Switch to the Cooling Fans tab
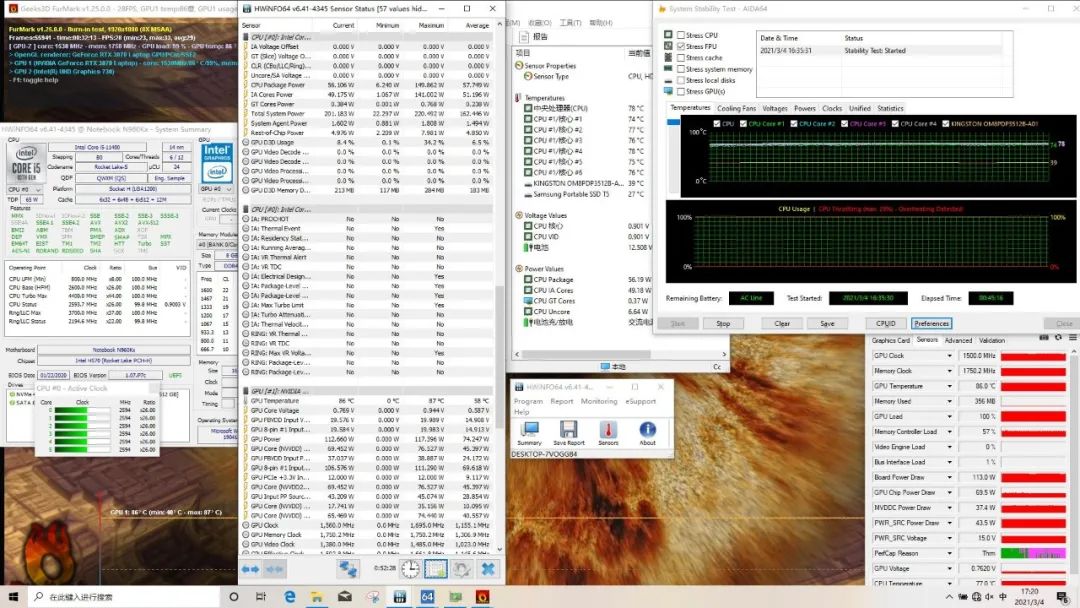The width and height of the screenshot is (1080, 608). point(736,108)
